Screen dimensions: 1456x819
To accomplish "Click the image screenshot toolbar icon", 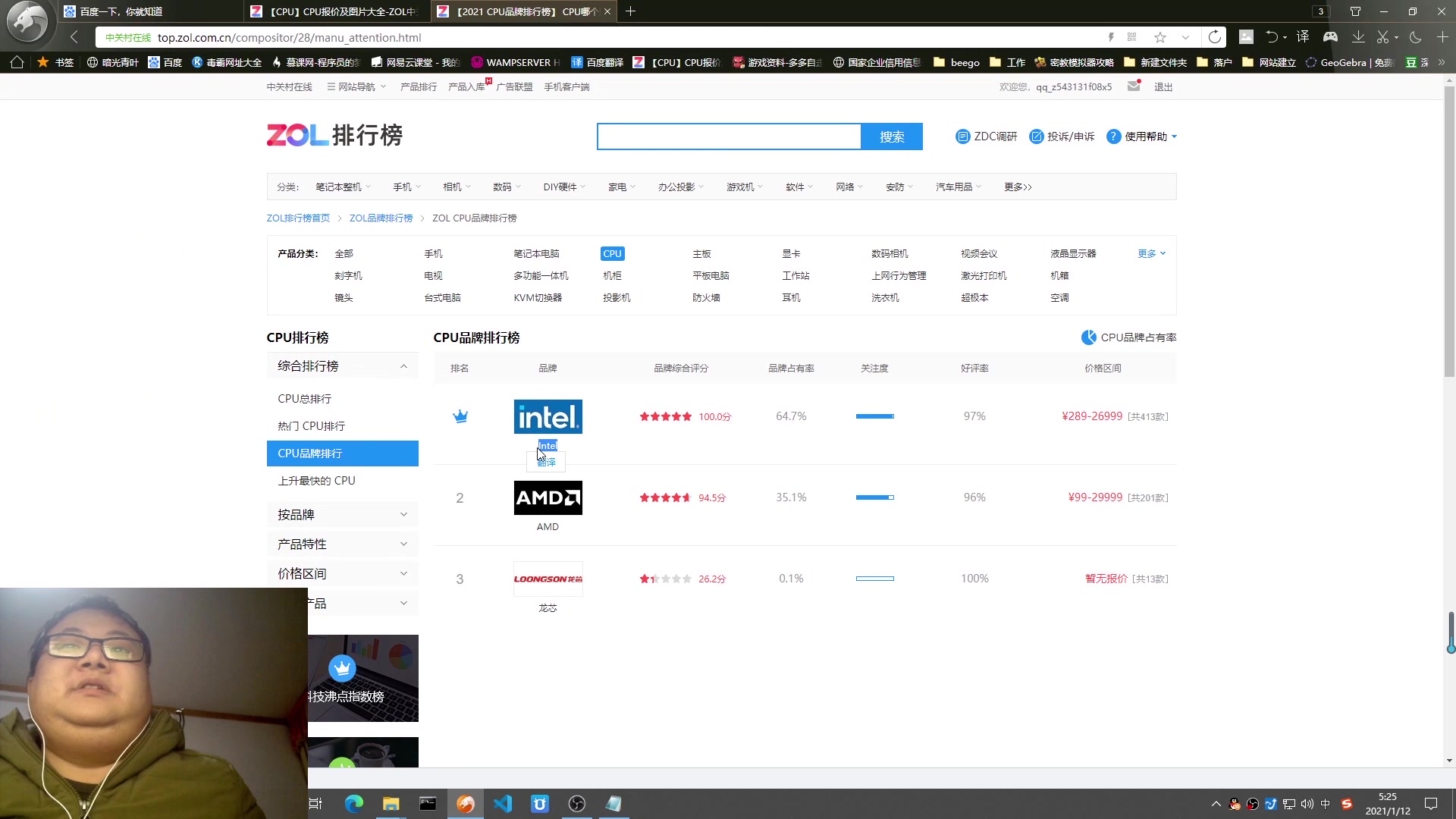I will 1246,36.
